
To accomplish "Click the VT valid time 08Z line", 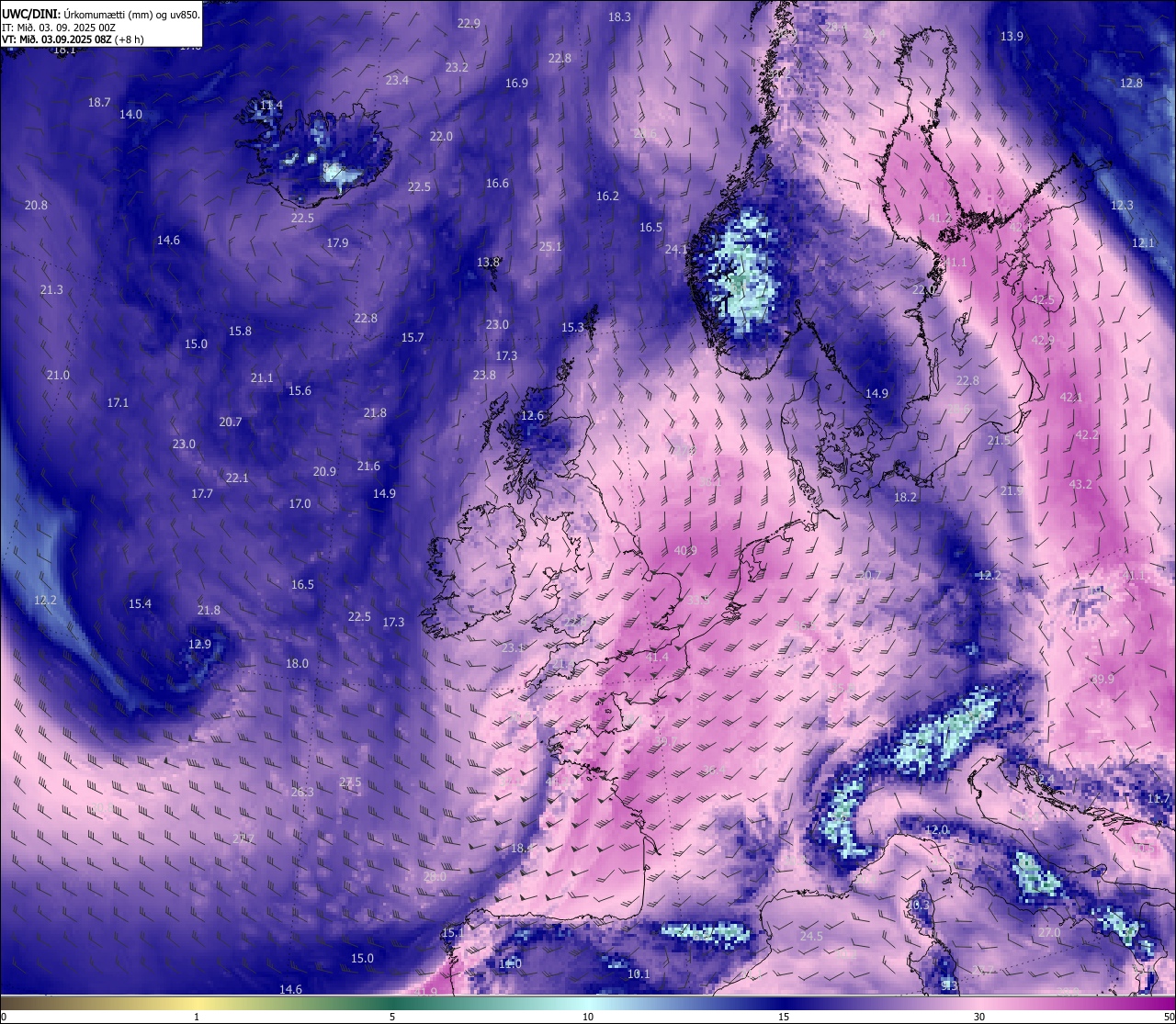I will [73, 39].
